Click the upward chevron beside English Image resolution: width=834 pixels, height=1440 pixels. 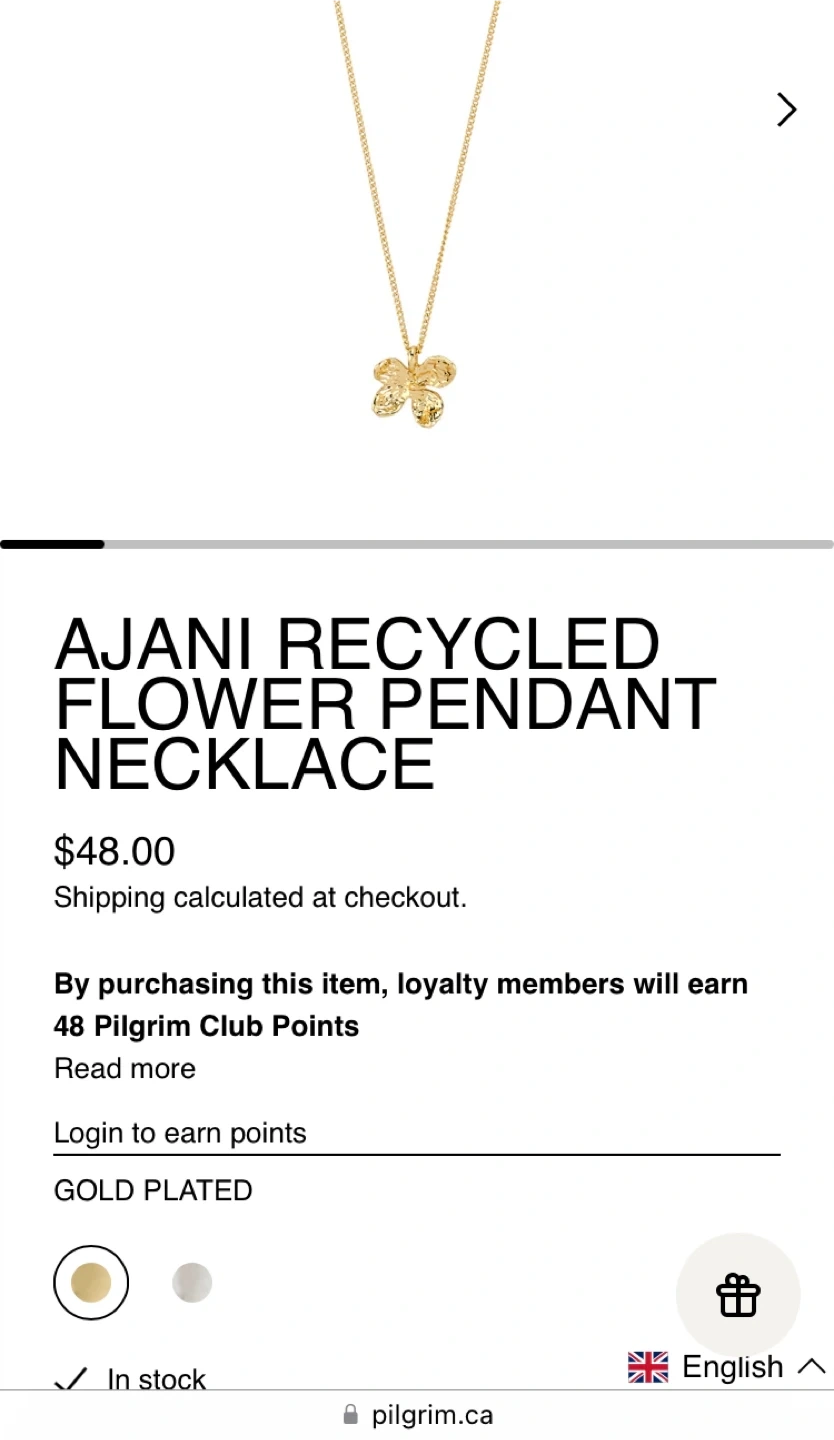(x=811, y=1367)
